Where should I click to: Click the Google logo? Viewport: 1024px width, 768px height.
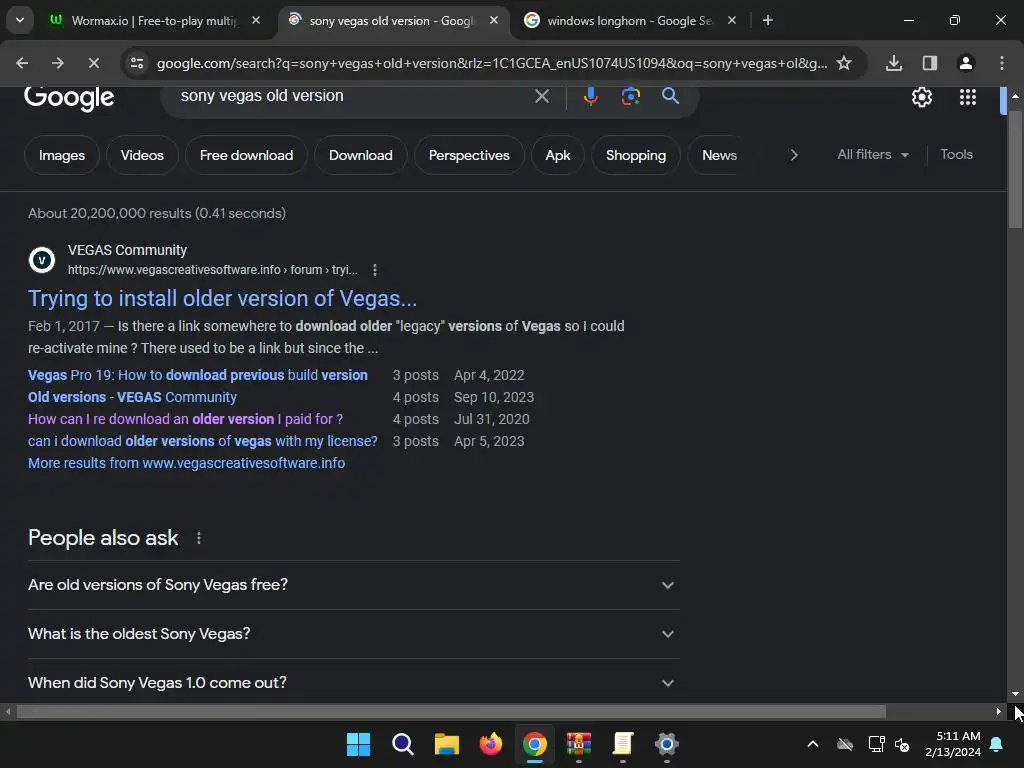69,98
